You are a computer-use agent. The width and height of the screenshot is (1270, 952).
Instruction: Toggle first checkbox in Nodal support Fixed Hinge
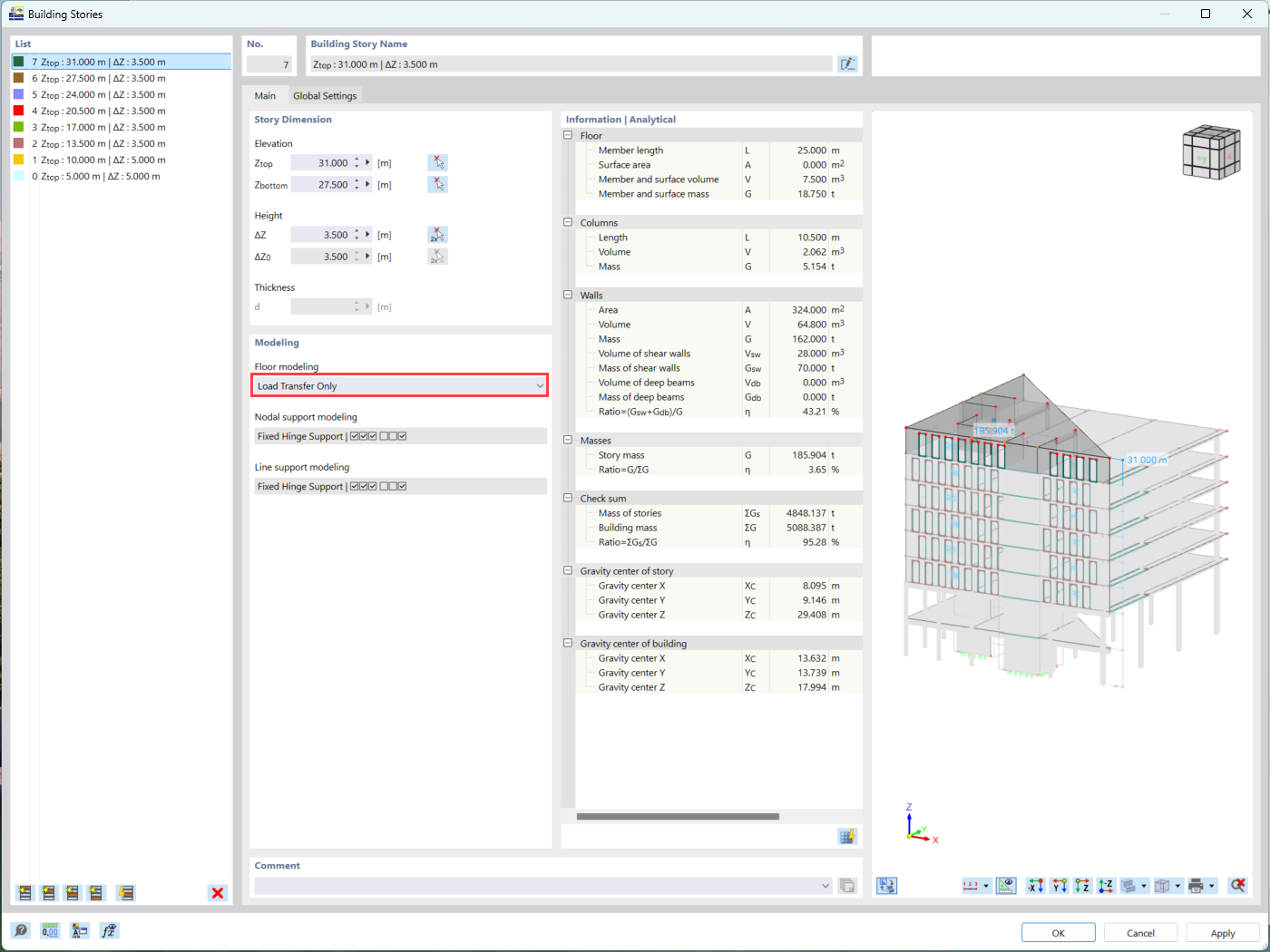pyautogui.click(x=355, y=436)
